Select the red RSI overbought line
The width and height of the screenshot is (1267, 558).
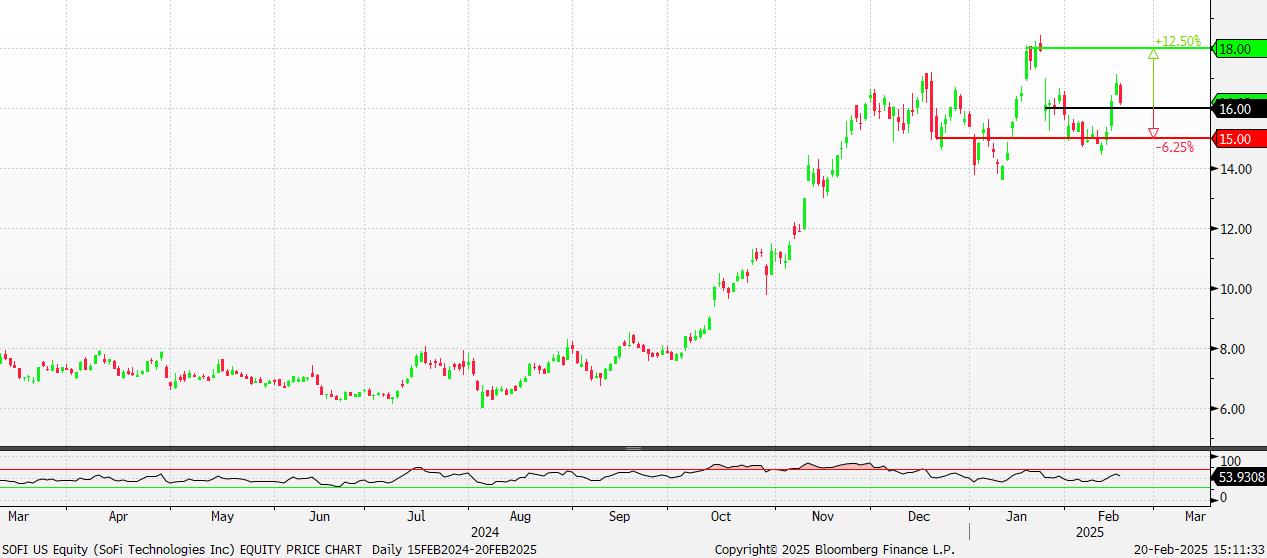605,469
